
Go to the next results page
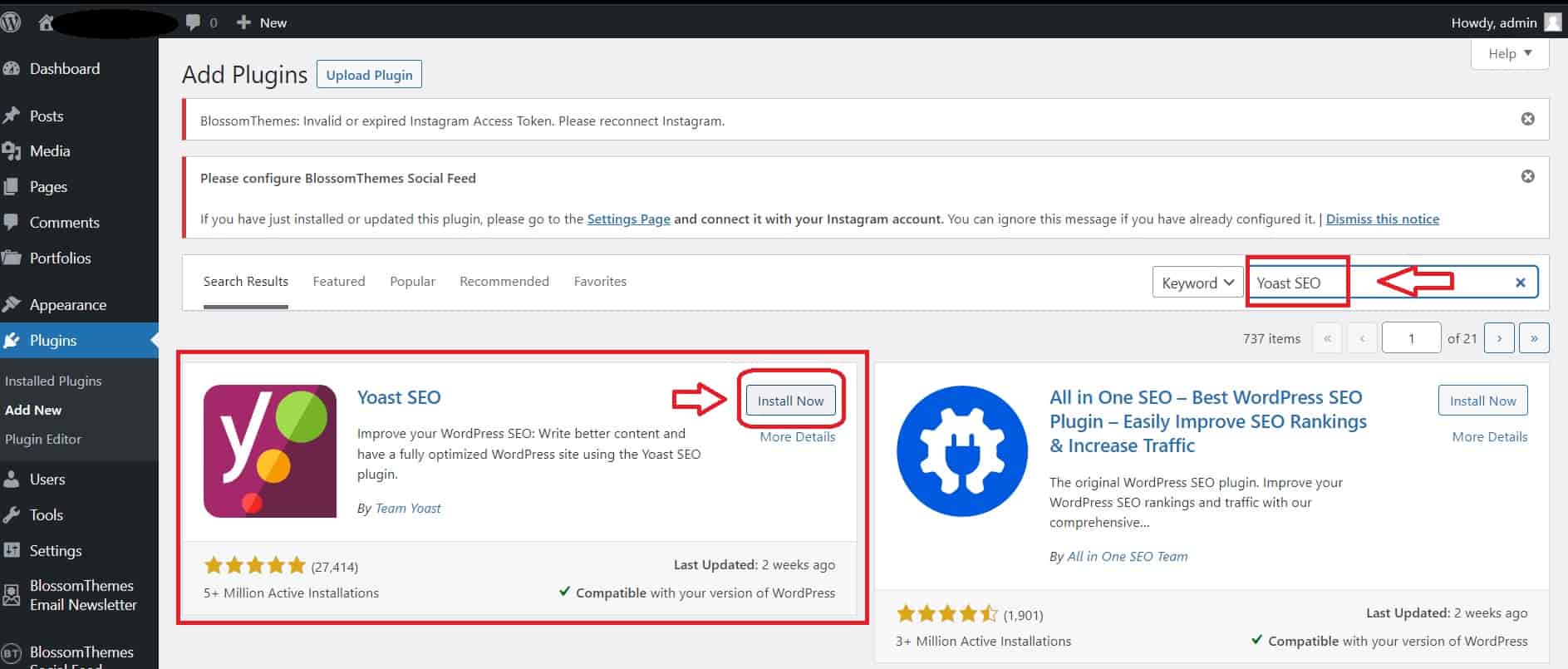coord(1499,338)
